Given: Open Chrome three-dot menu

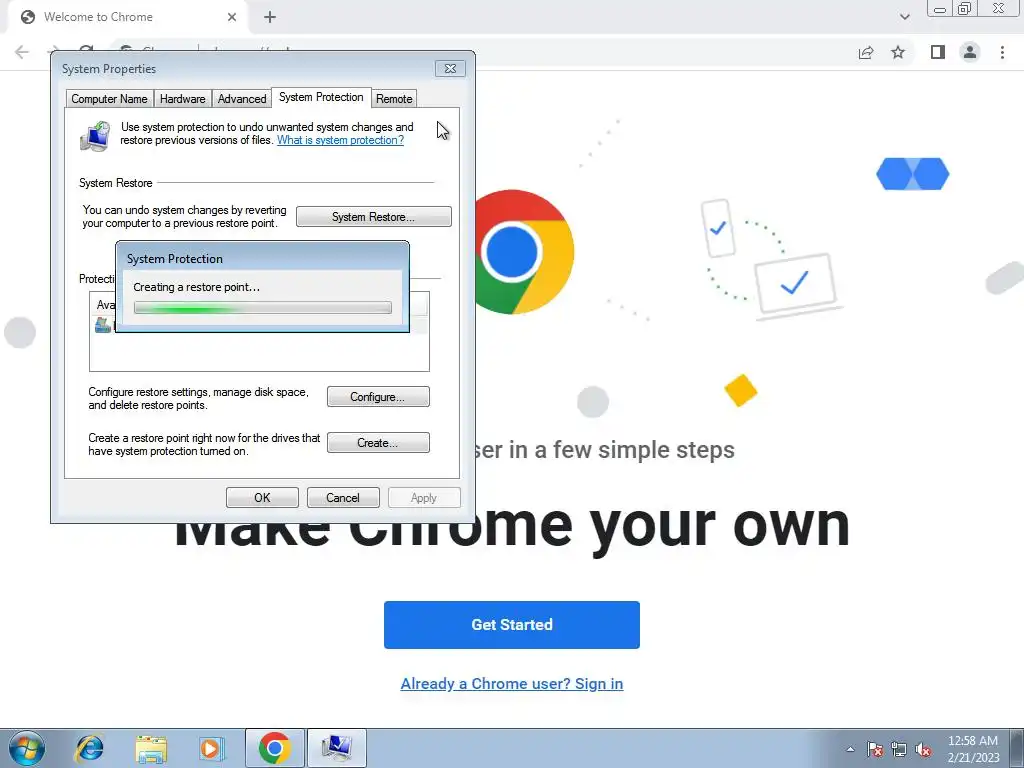Looking at the screenshot, I should (x=1002, y=52).
